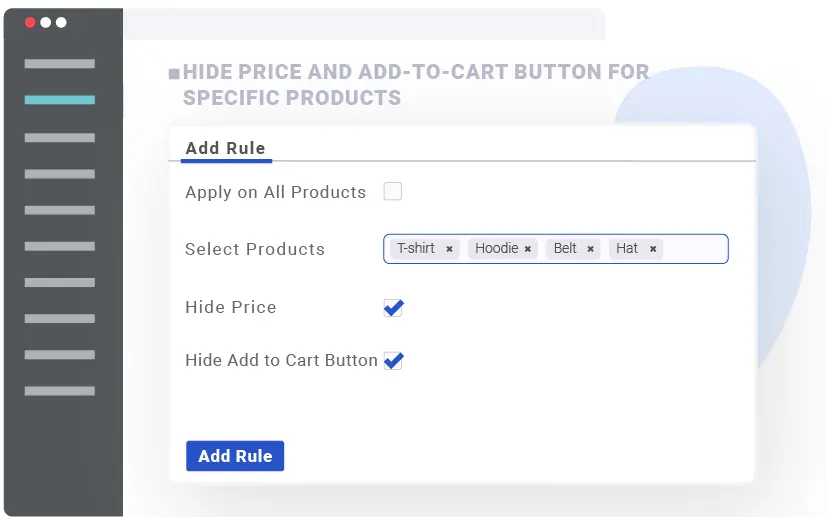Open the Select Products multi-select field
Viewport: 827px width, 517px height.
(695, 249)
